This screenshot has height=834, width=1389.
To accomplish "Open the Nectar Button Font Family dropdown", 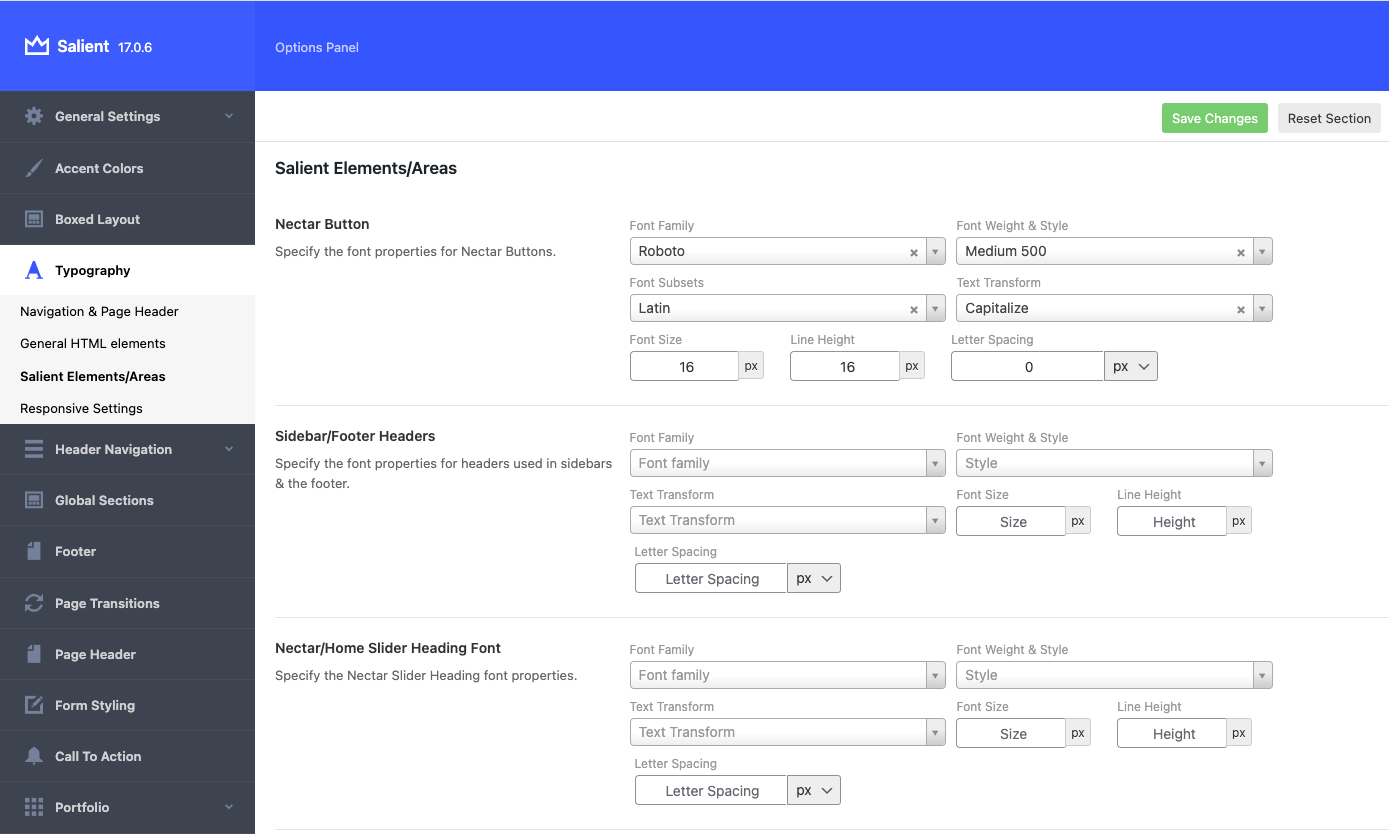I will 934,251.
